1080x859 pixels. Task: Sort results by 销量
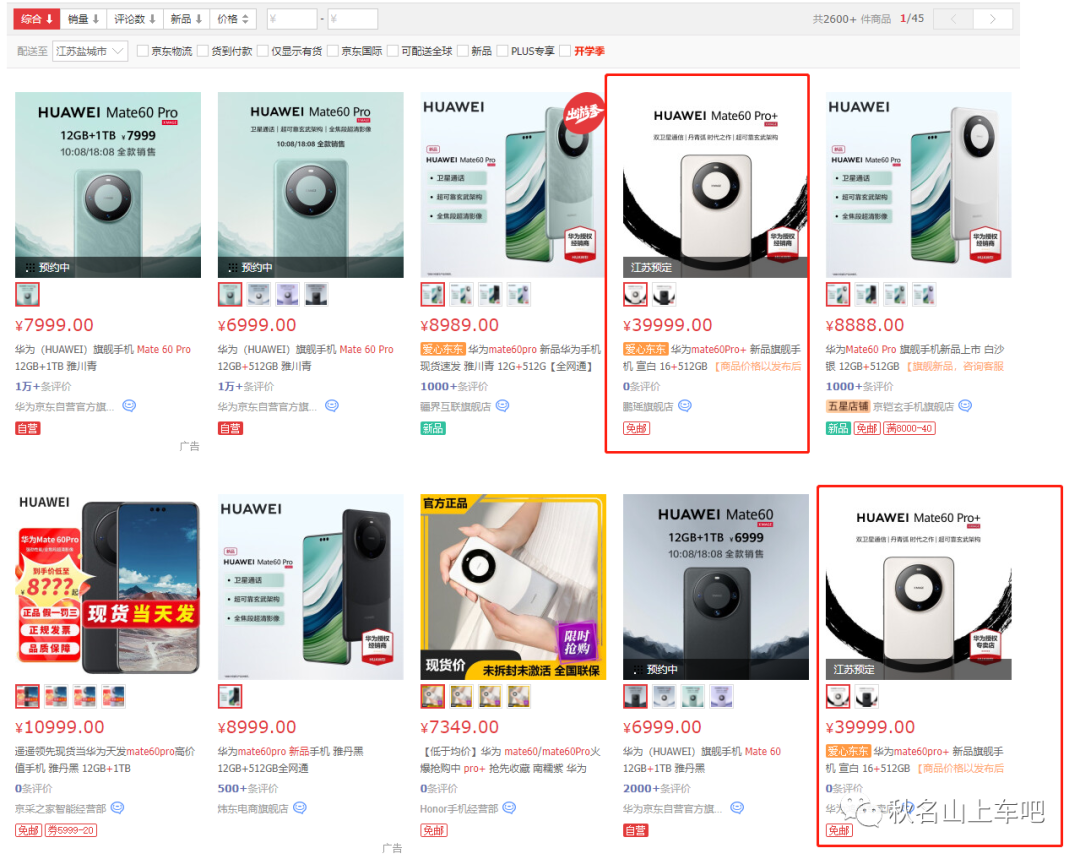(83, 19)
